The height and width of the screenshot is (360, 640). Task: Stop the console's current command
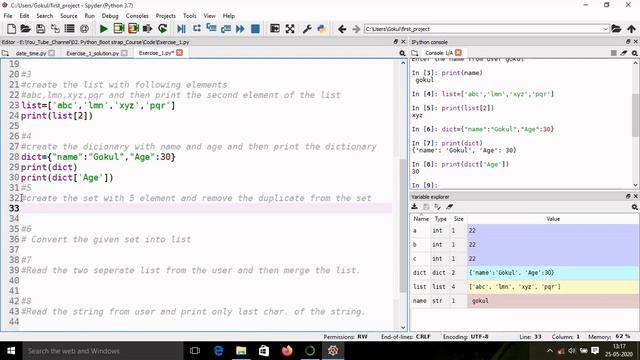point(613,53)
